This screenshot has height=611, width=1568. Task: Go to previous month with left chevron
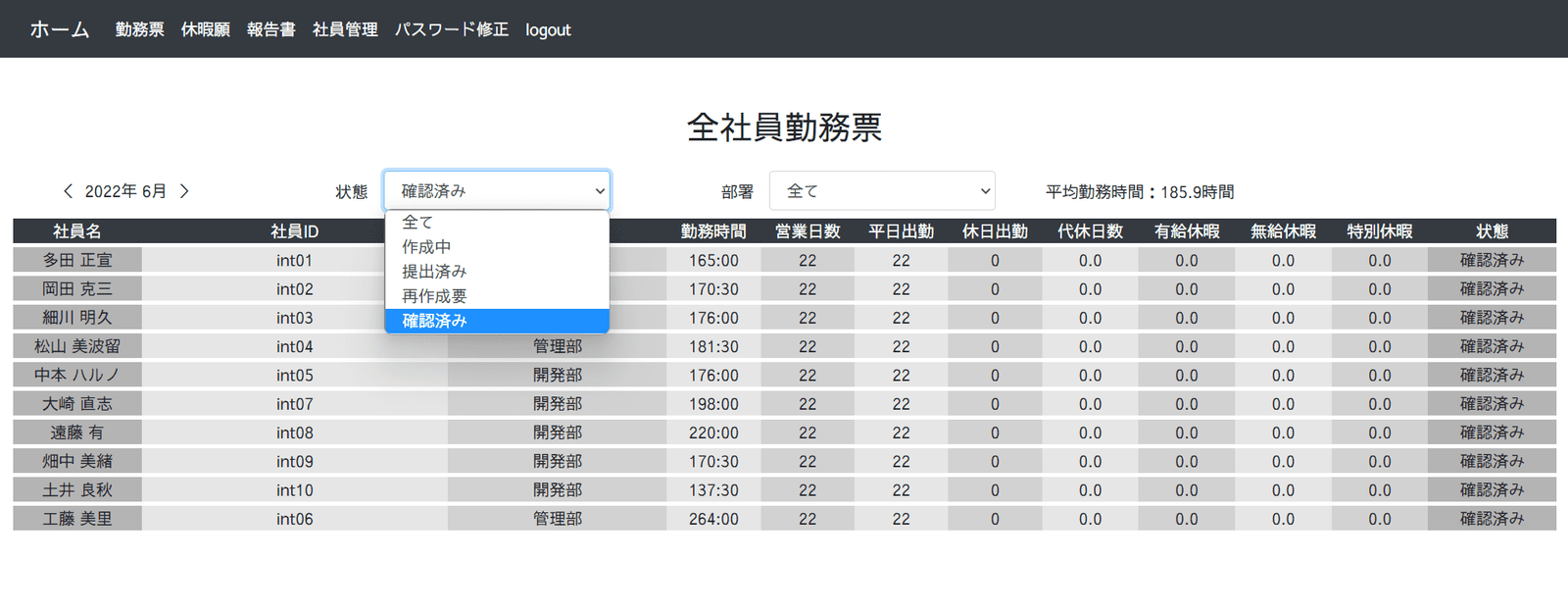pos(68,191)
